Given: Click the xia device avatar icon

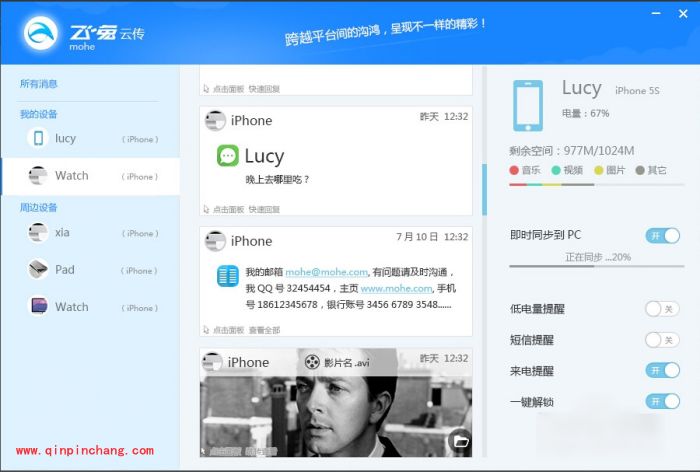Looking at the screenshot, I should point(38,233).
